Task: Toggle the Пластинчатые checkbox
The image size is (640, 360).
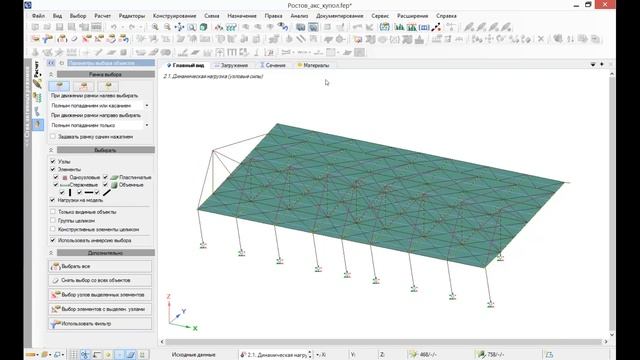Action: (x=105, y=177)
